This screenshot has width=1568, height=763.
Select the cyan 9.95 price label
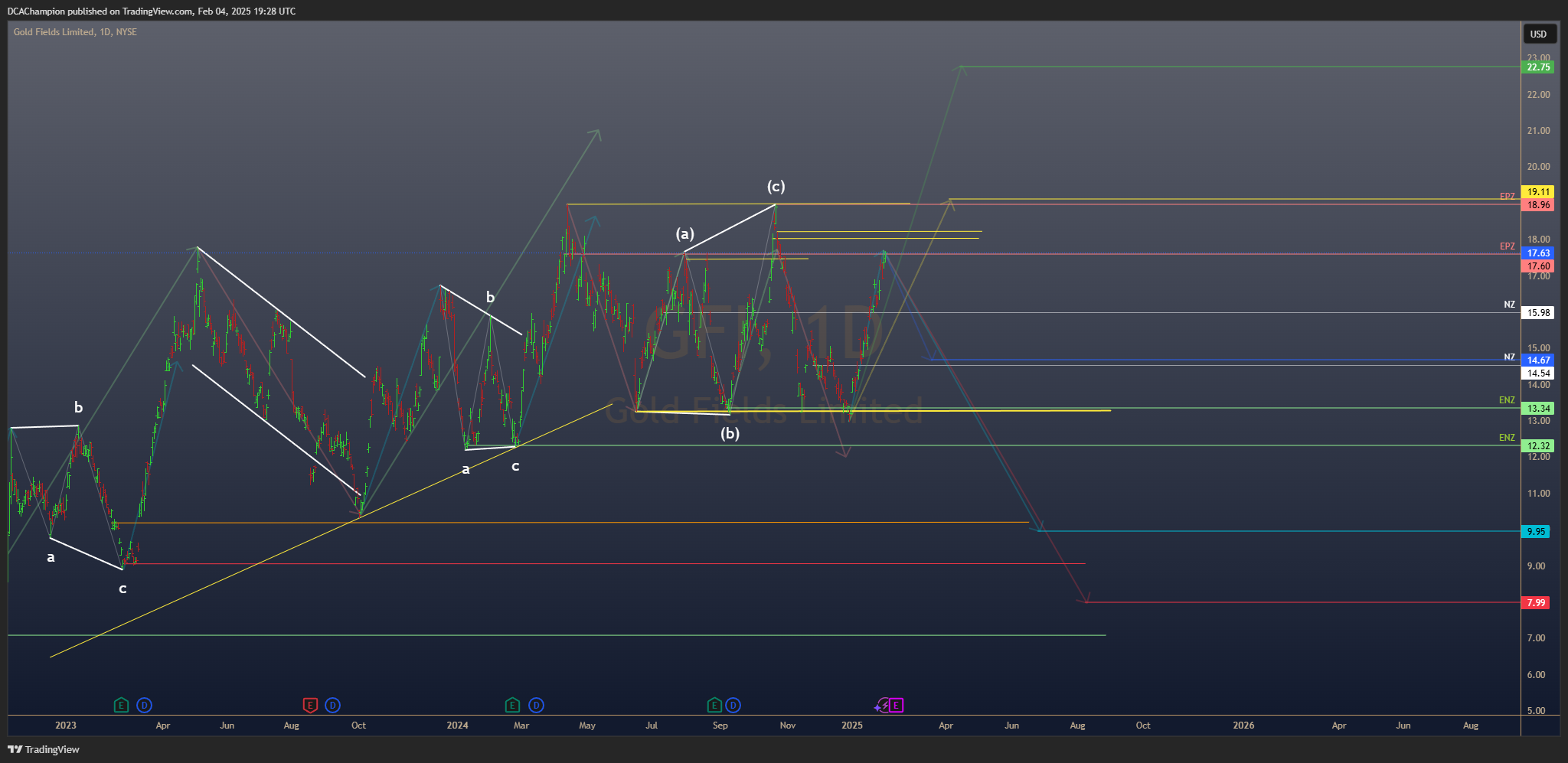(x=1536, y=532)
